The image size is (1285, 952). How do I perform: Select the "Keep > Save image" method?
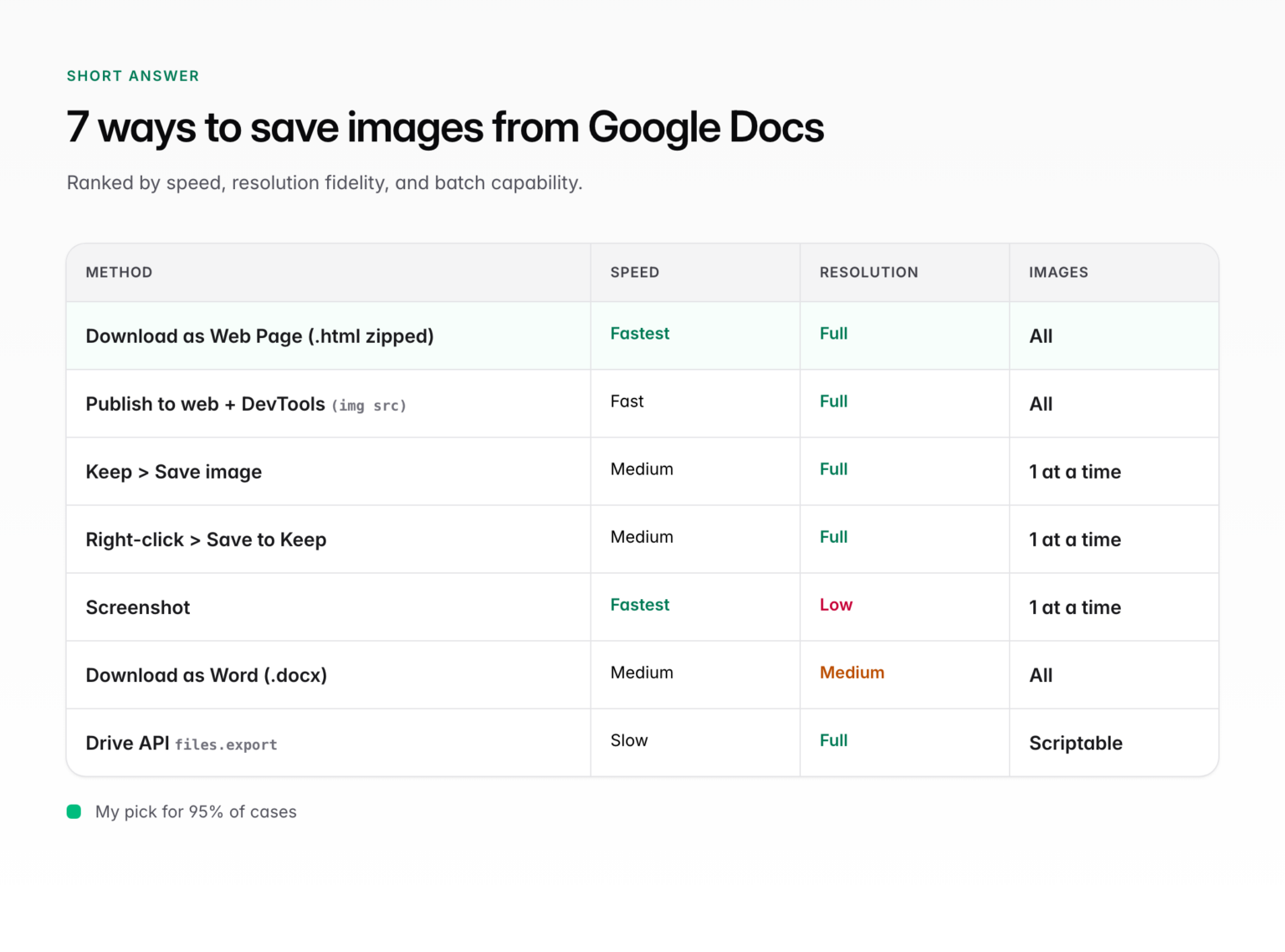pyautogui.click(x=174, y=472)
